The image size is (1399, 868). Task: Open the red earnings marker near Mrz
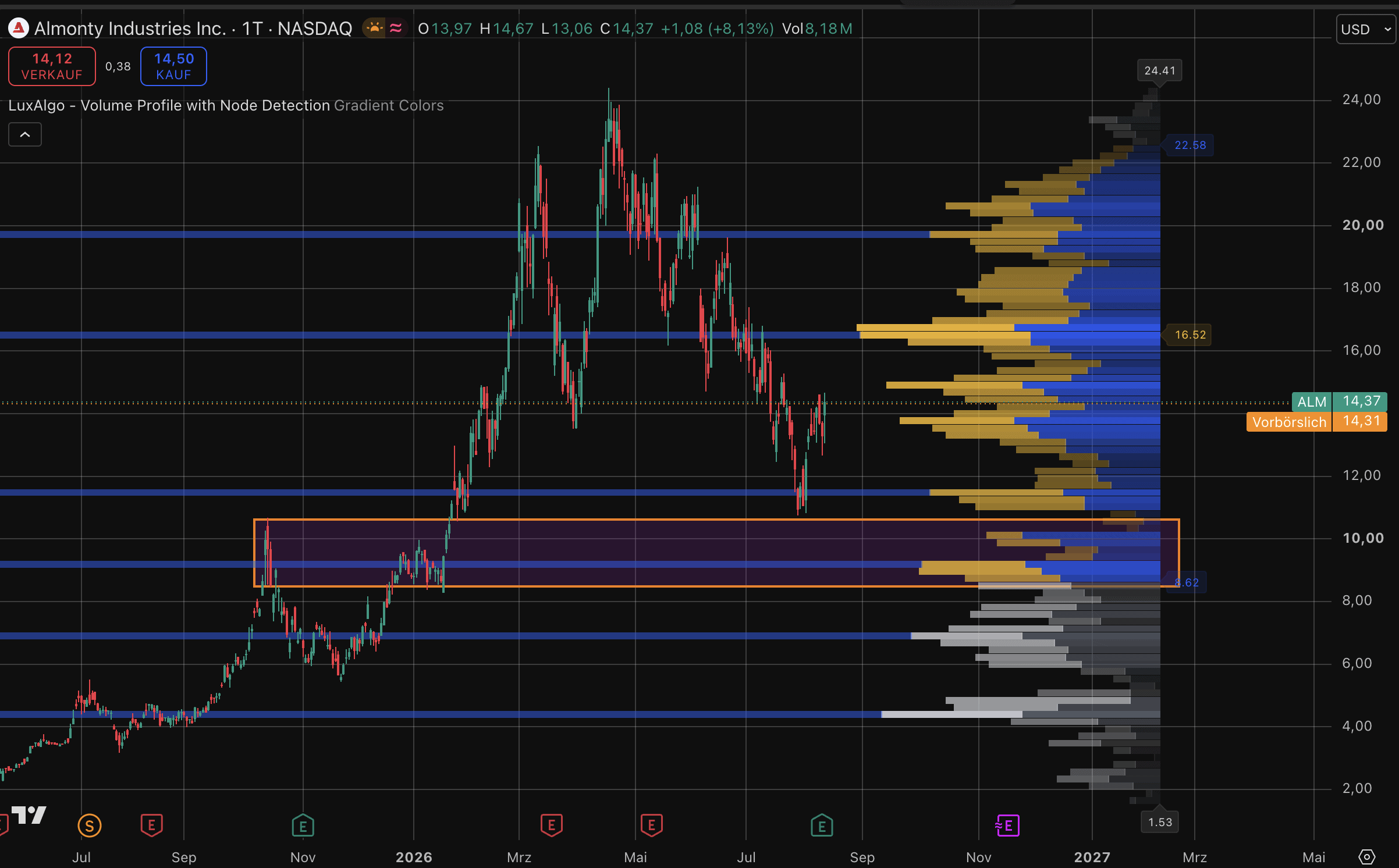(x=552, y=826)
